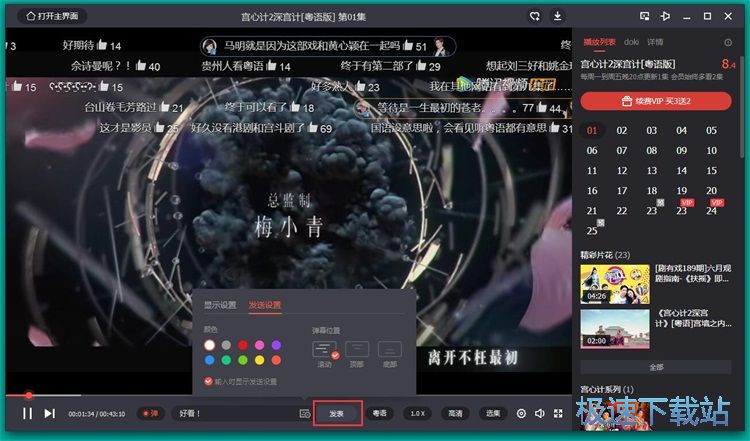750x441 pixels.
Task: Select 滚动 scrolling danmaku position
Action: pyautogui.click(x=324, y=350)
